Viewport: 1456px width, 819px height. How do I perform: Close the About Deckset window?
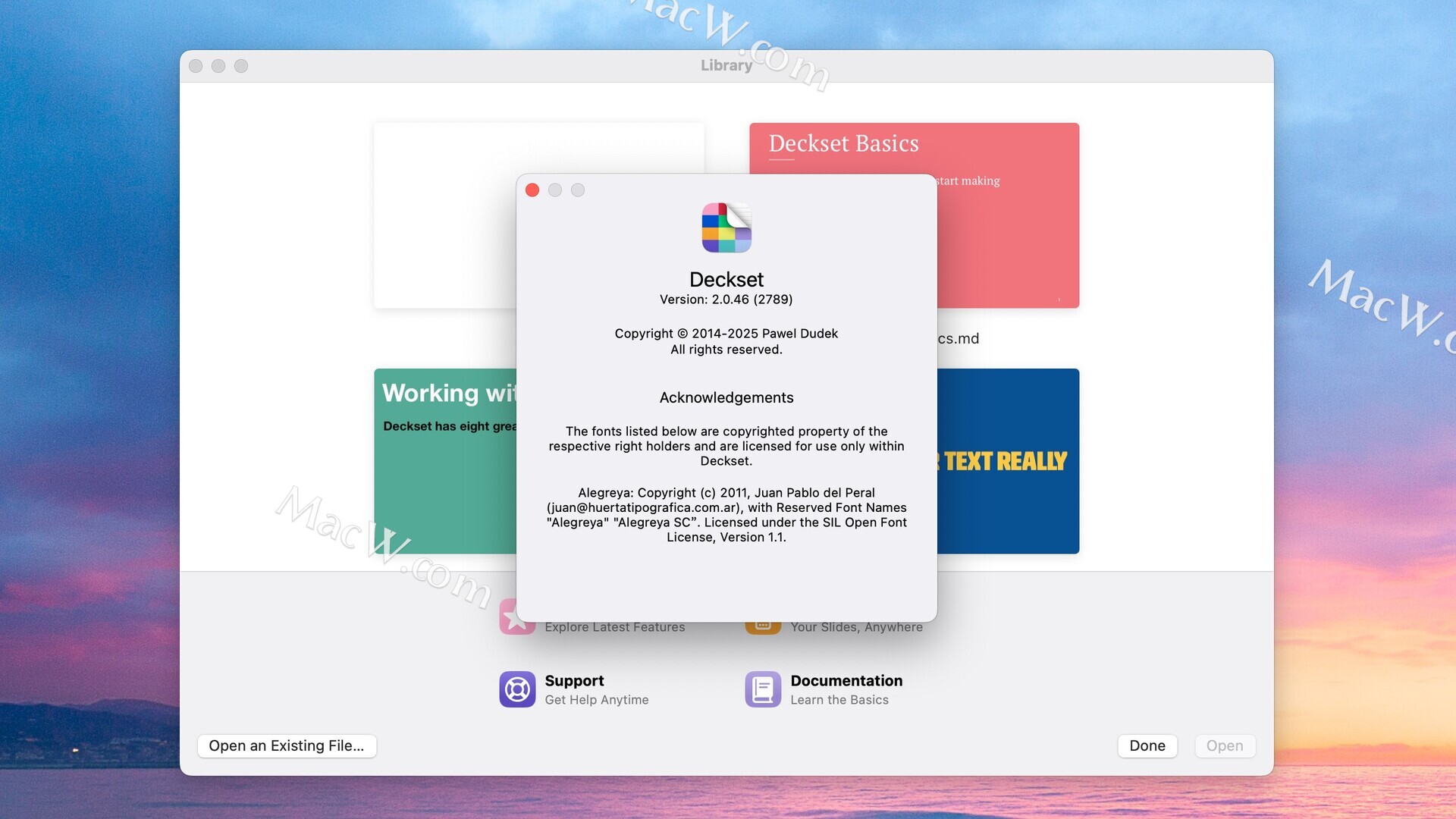[x=532, y=190]
